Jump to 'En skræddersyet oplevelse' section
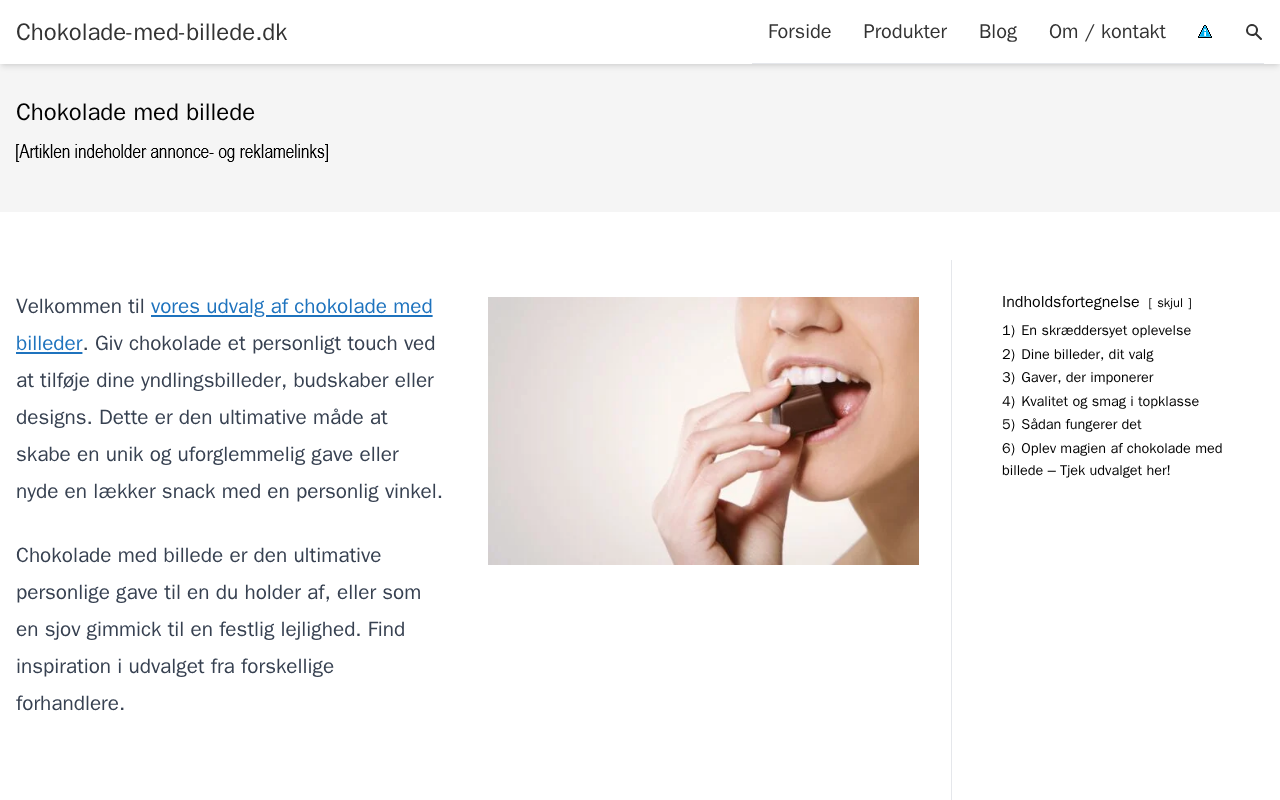Screen dimensions: 1280x800 [1096, 331]
